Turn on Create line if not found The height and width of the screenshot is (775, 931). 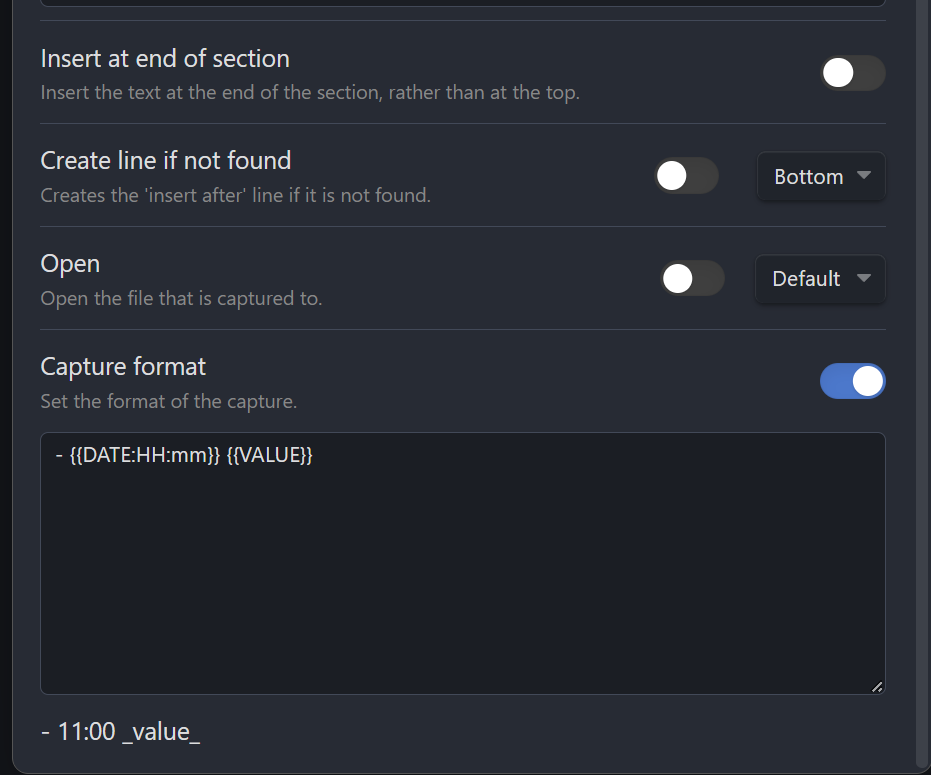click(685, 176)
